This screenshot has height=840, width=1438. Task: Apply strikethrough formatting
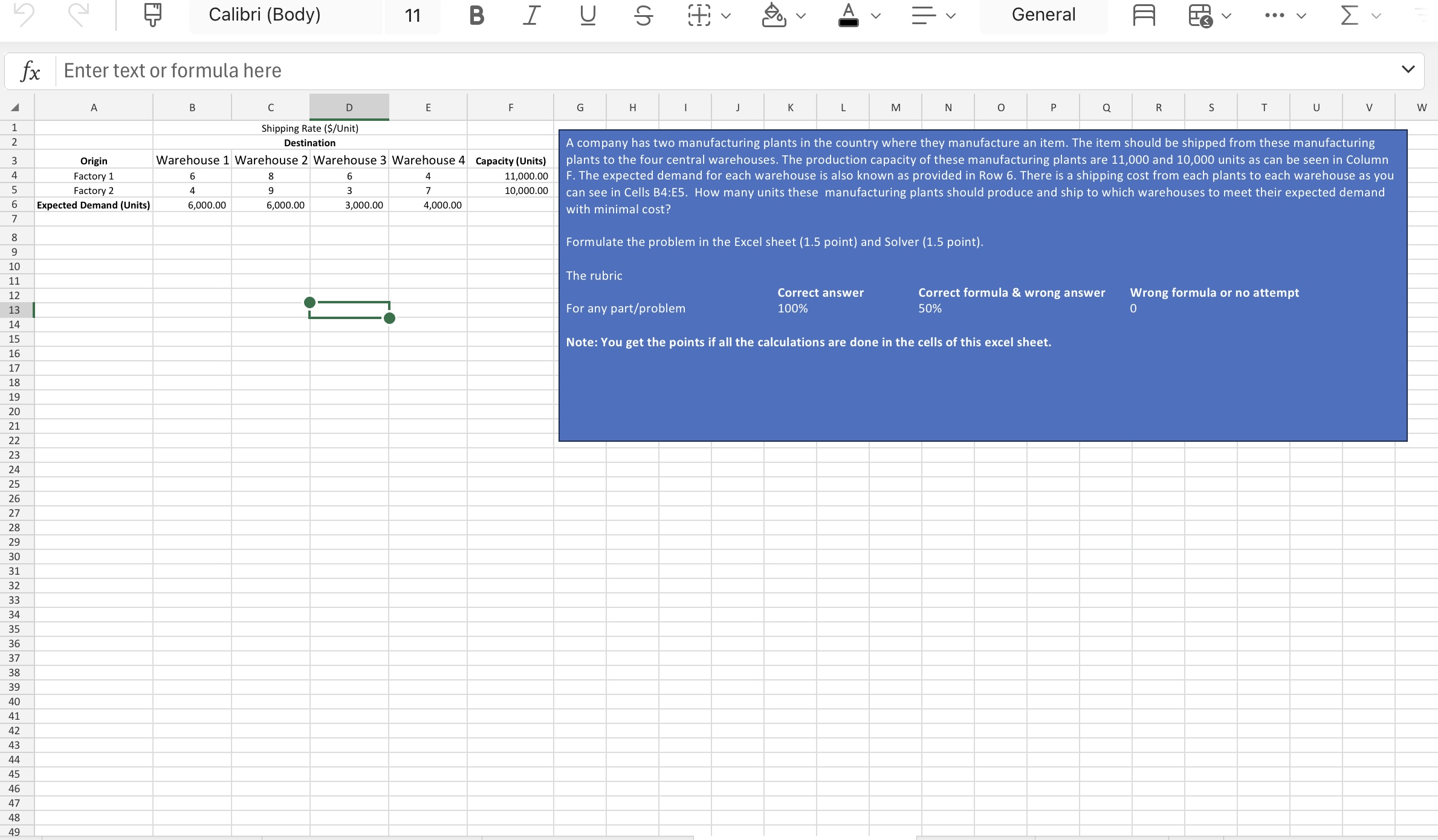point(643,15)
